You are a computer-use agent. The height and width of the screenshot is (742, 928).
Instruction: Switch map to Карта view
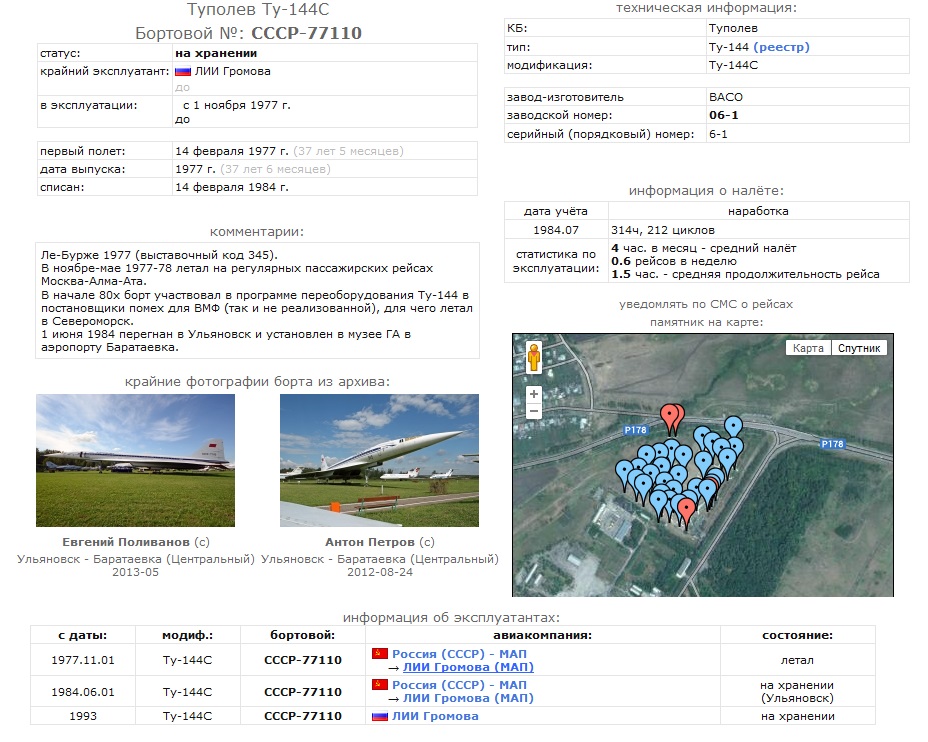(807, 348)
